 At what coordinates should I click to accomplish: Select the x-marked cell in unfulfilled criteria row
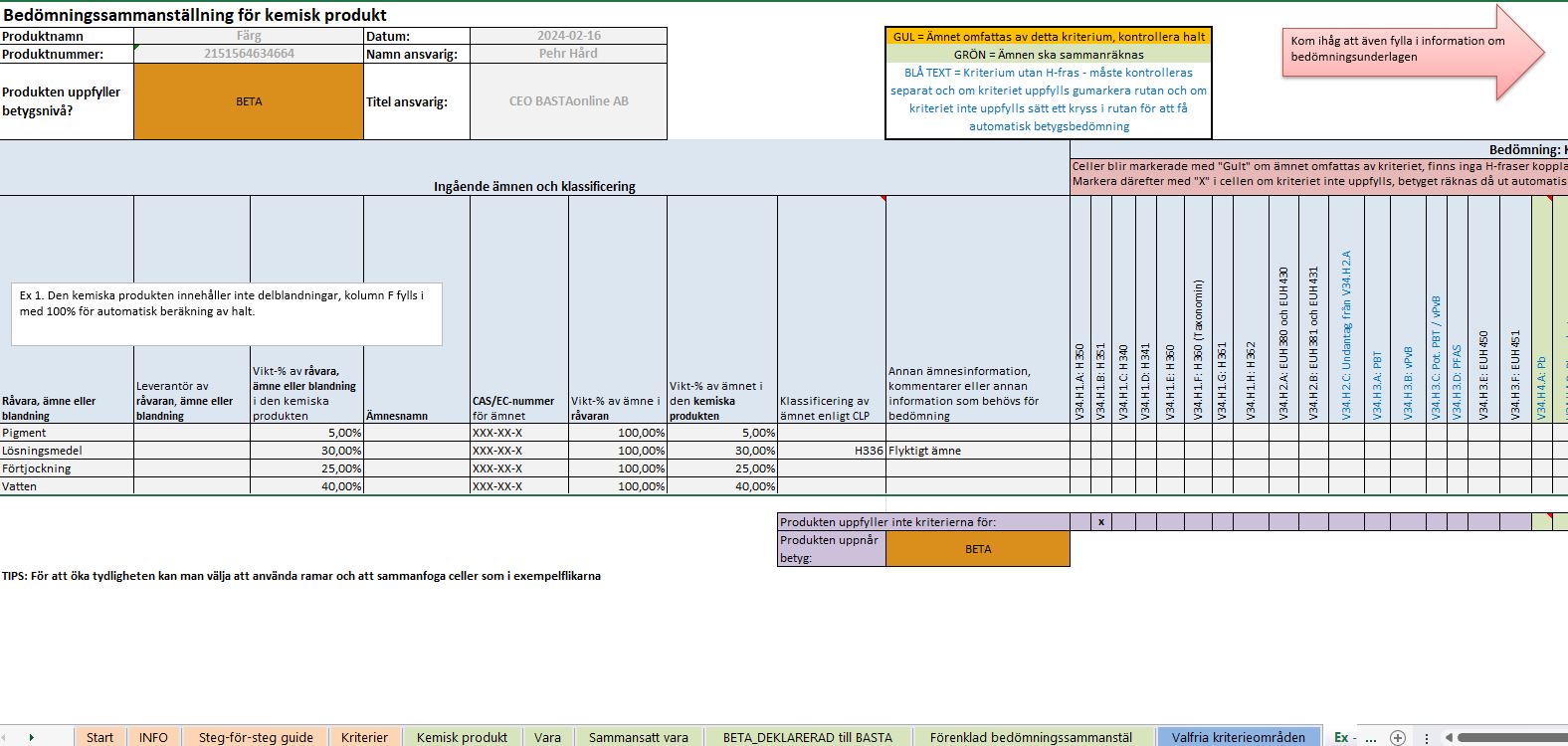click(1100, 522)
